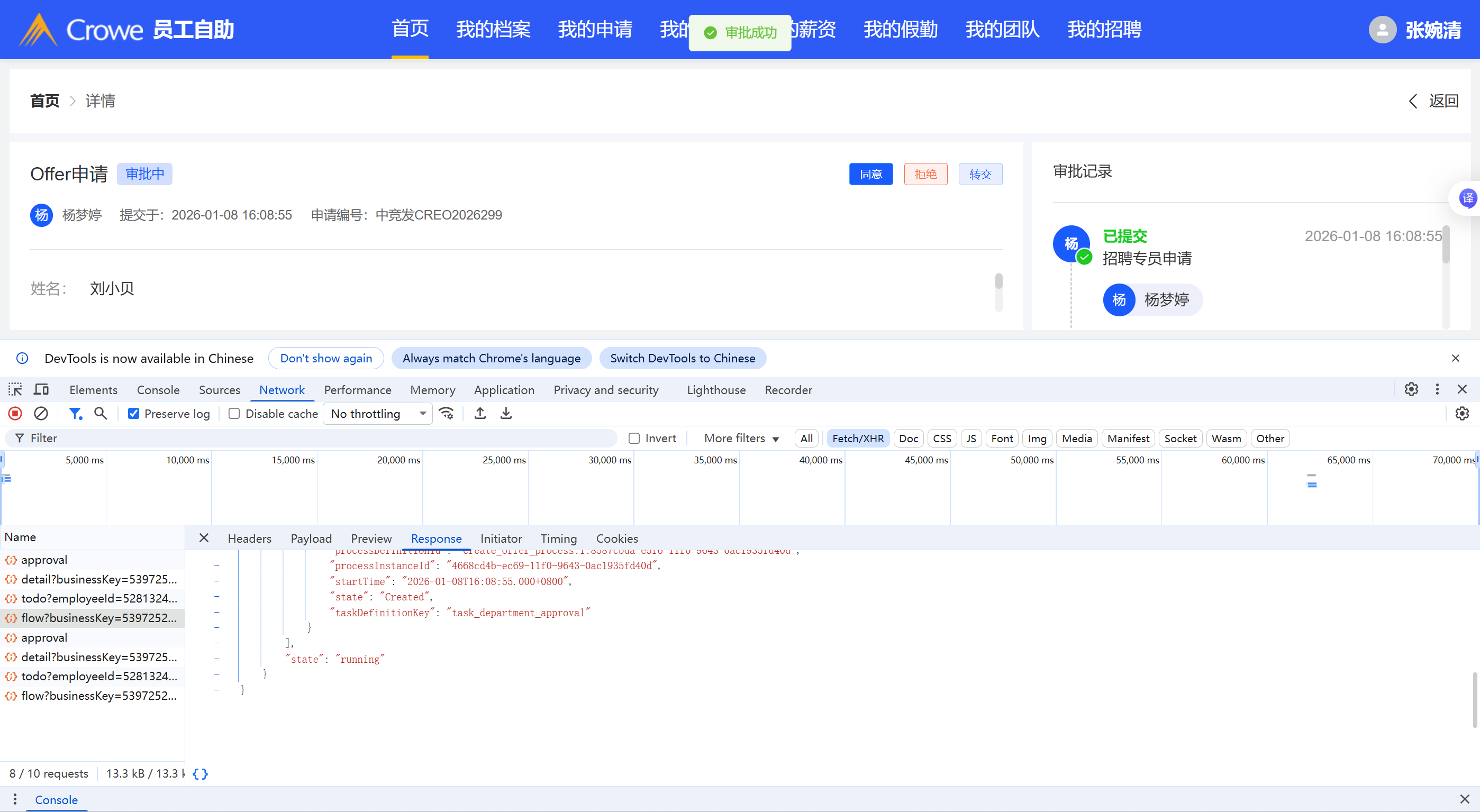The image size is (1480, 812).
Task: Open network search with magnifier icon
Action: 101,414
